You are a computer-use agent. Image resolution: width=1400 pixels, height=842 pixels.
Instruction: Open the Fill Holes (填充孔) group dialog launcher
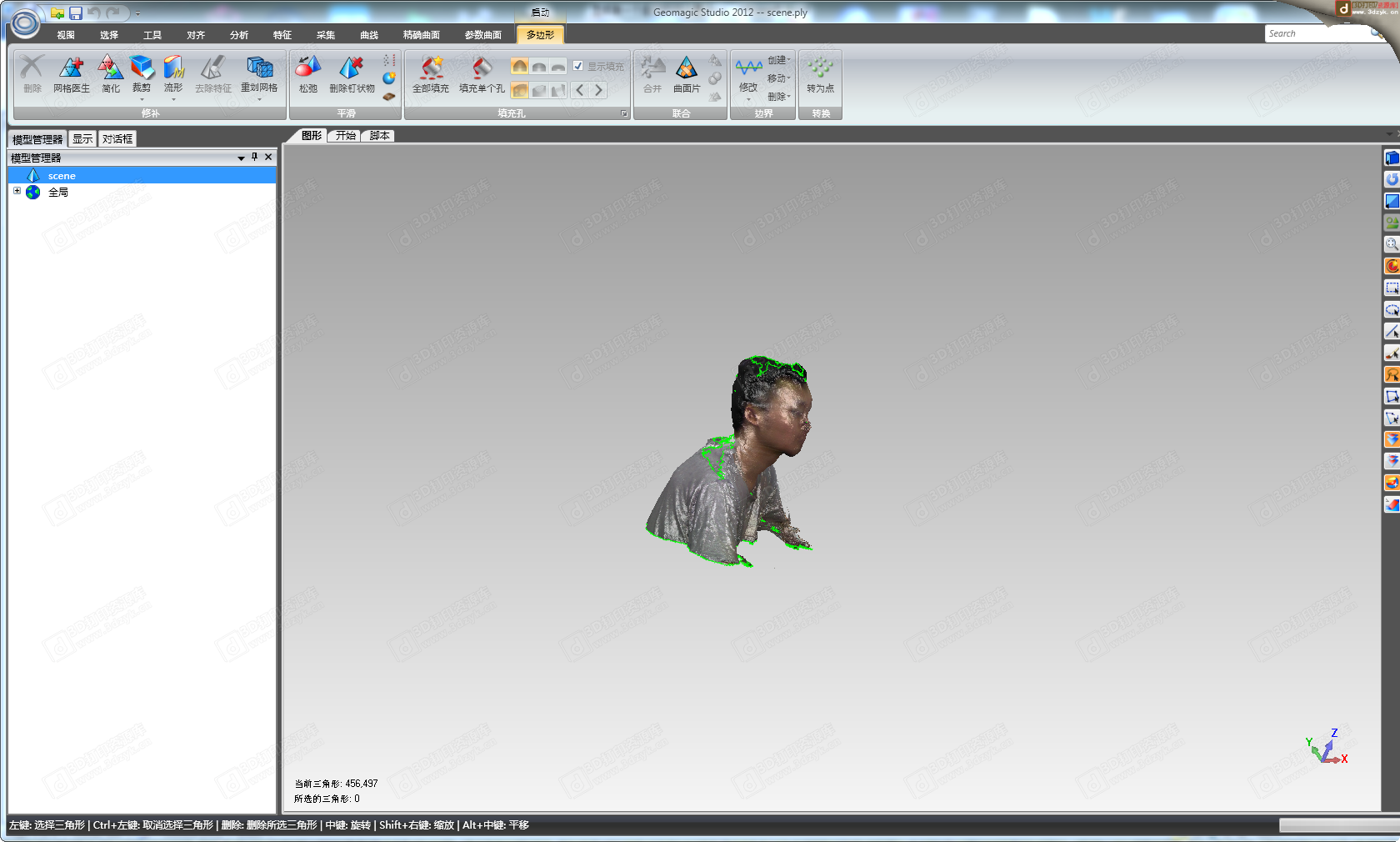click(624, 113)
